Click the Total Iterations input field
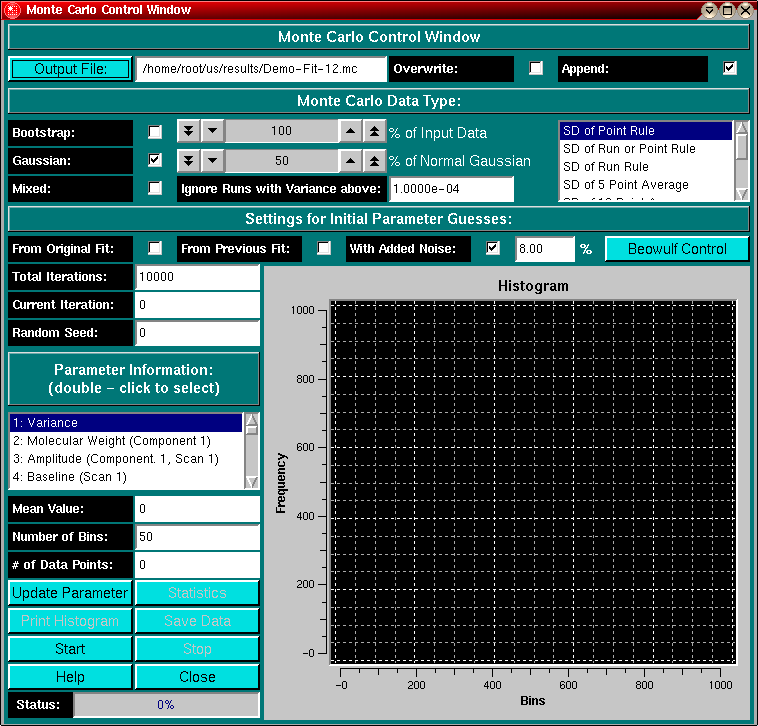 pos(196,277)
